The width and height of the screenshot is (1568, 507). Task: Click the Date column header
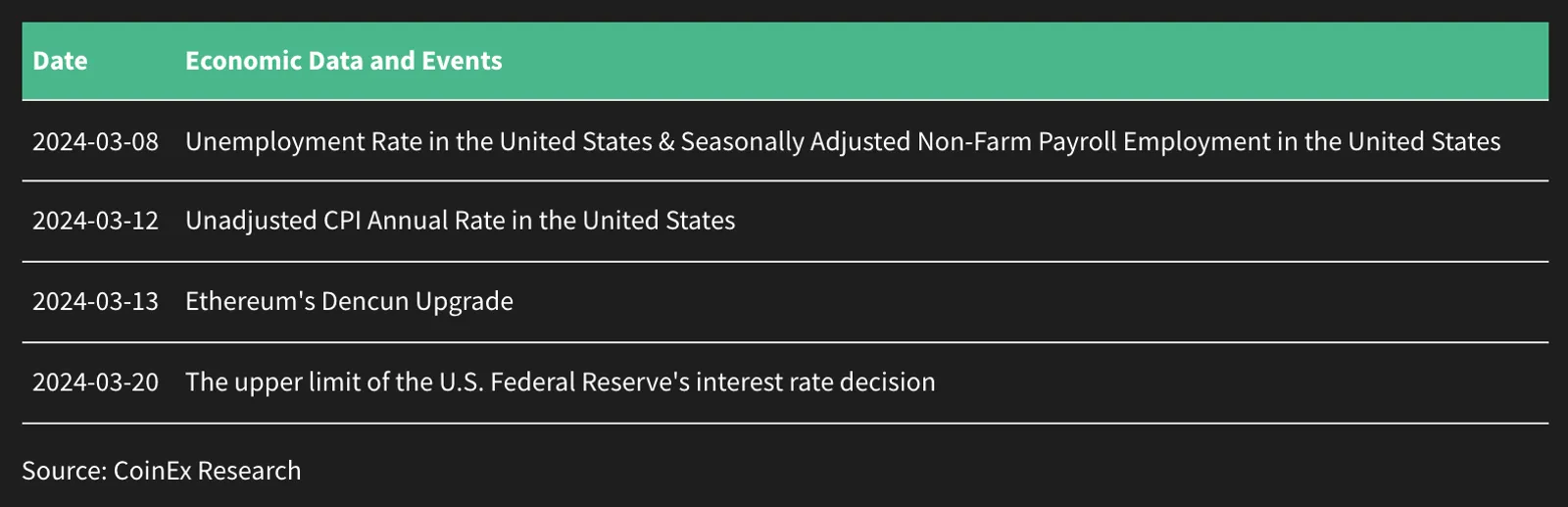pyautogui.click(x=60, y=61)
